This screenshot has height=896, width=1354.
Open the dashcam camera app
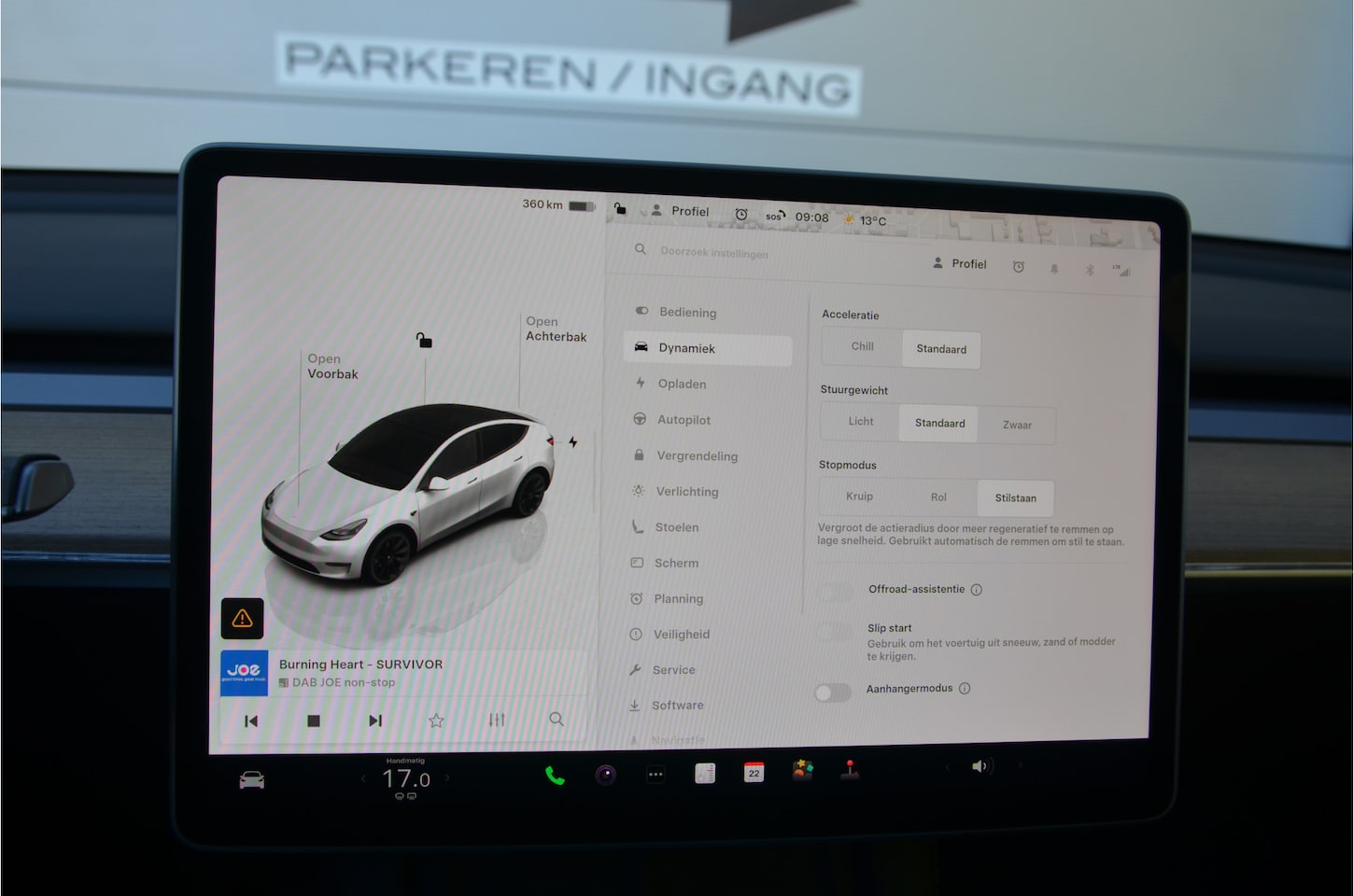pyautogui.click(x=606, y=775)
